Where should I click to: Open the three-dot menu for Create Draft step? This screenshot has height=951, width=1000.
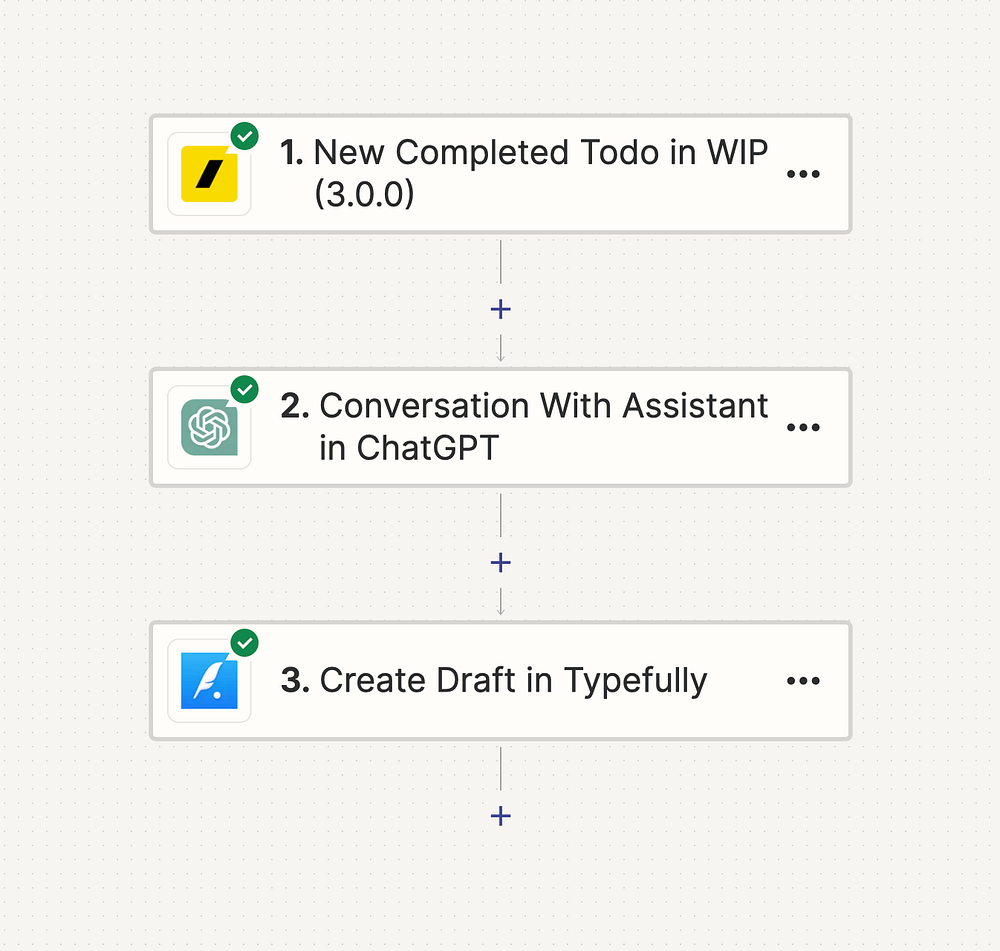[803, 681]
